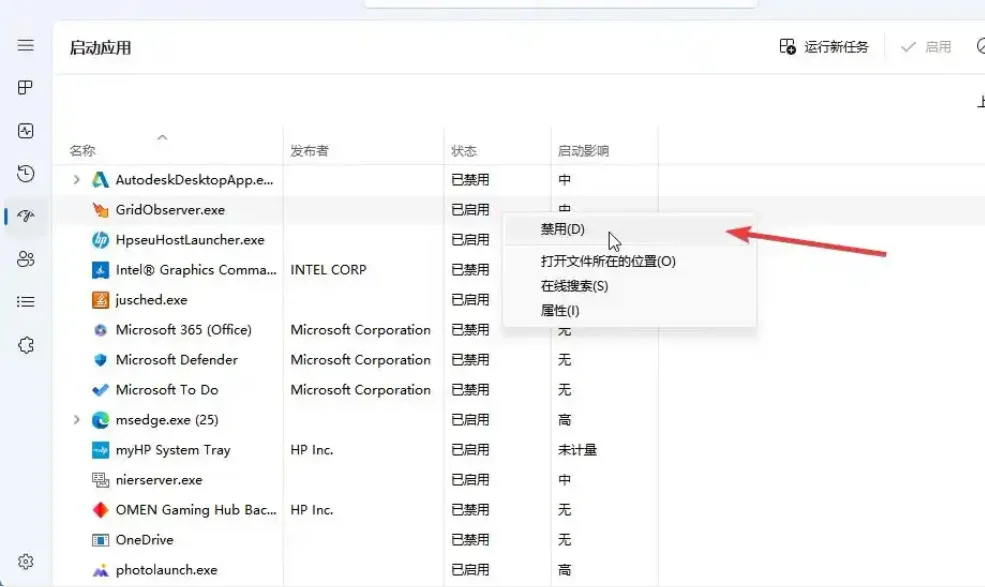The image size is (985, 587).
Task: Click the Microsoft Defender shield icon
Action: click(101, 360)
